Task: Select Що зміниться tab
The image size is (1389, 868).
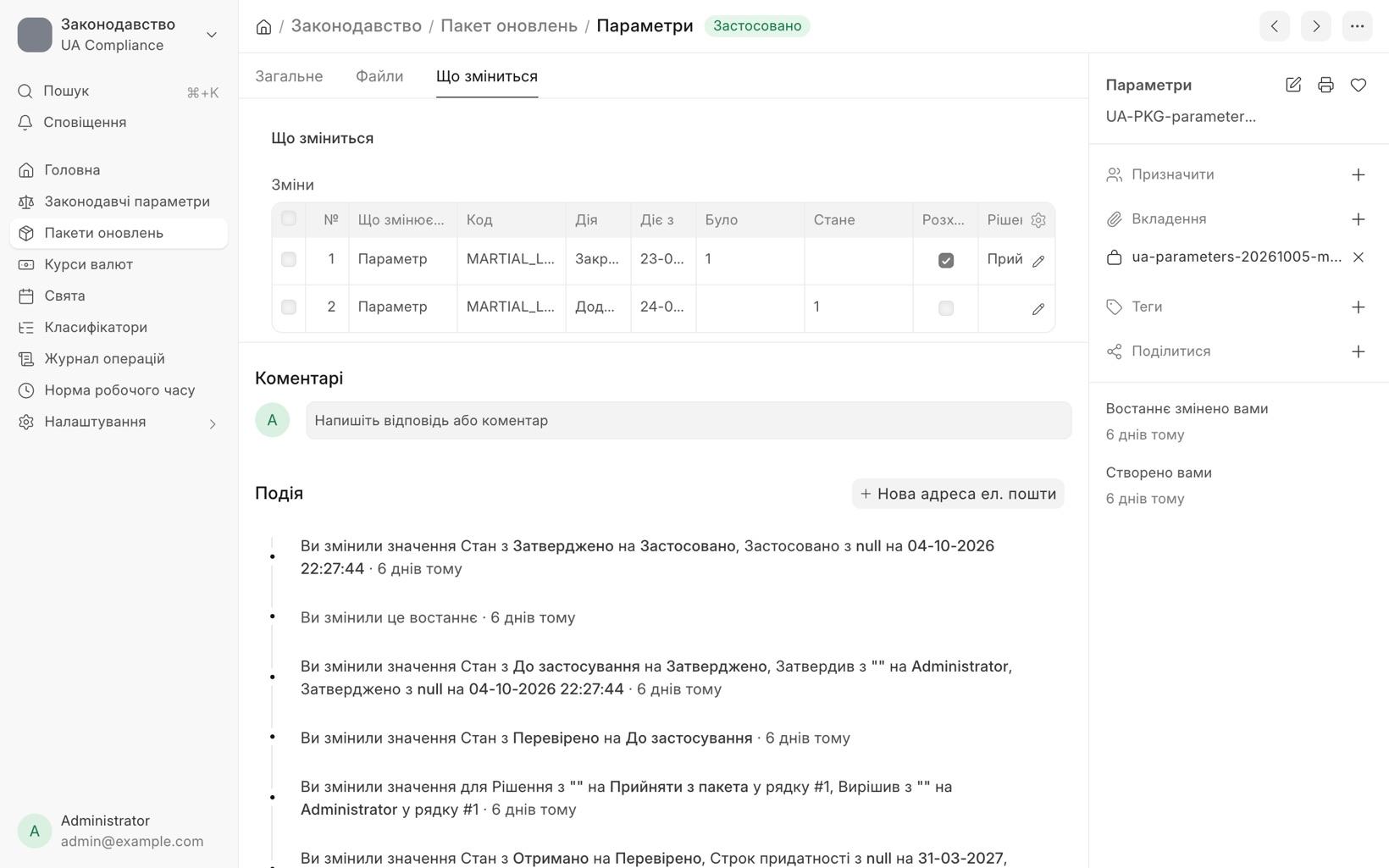Action: (x=487, y=76)
